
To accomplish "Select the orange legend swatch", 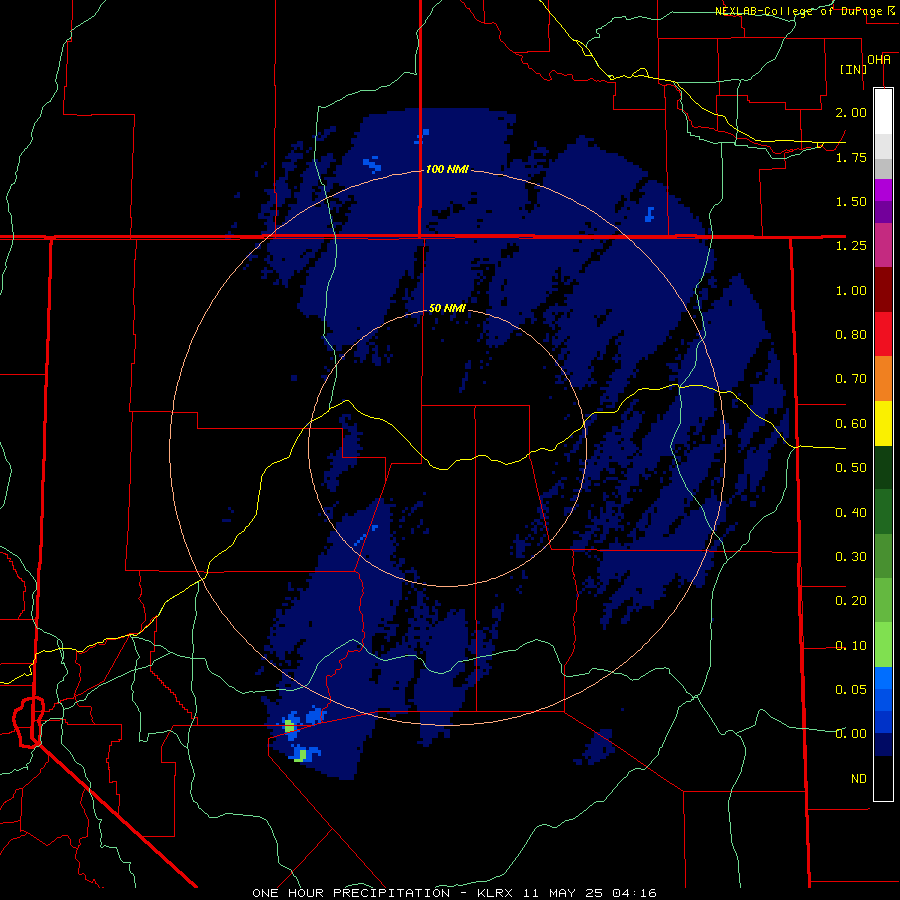I will pyautogui.click(x=883, y=379).
